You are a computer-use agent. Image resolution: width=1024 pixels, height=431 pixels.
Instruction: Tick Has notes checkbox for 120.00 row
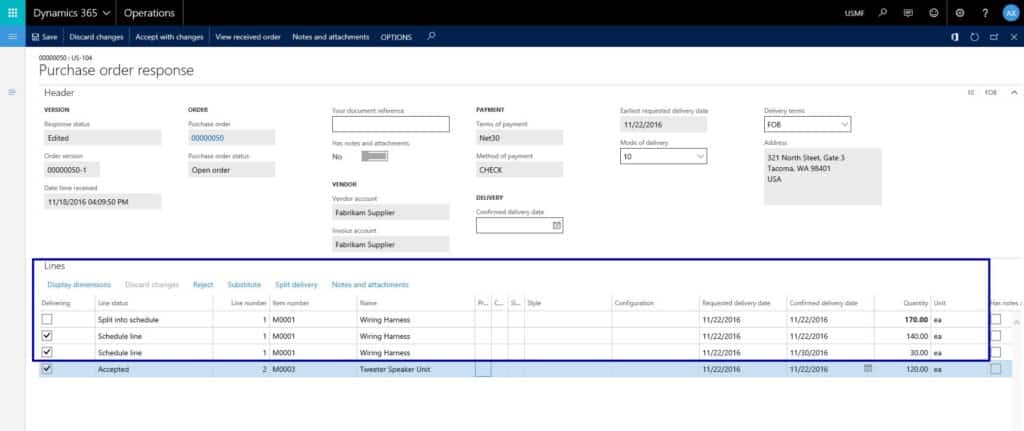point(996,369)
